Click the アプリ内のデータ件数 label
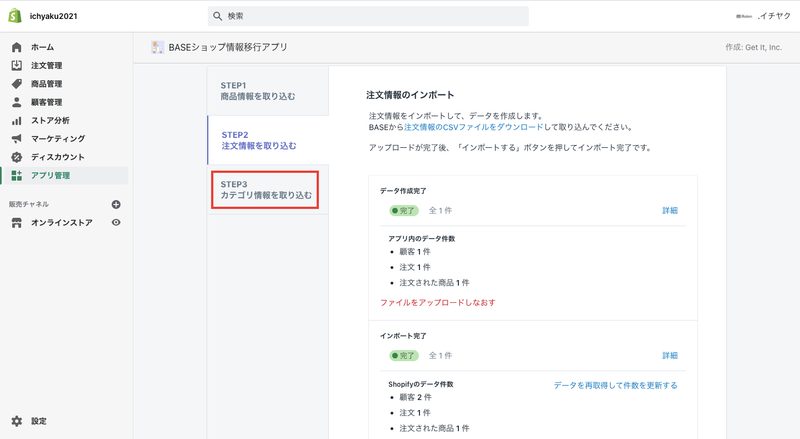Screen dimensions: 800x439 pyautogui.click(x=421, y=238)
